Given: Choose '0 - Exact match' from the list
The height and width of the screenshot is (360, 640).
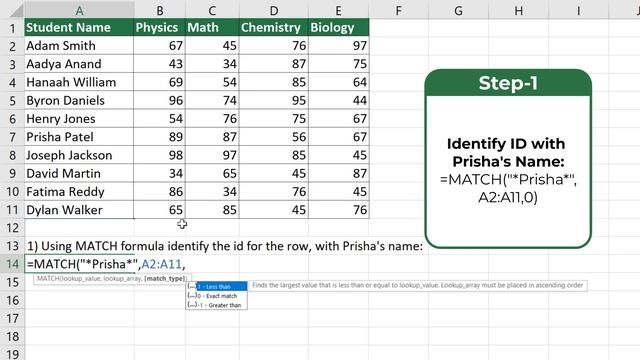Looking at the screenshot, I should pyautogui.click(x=216, y=296).
